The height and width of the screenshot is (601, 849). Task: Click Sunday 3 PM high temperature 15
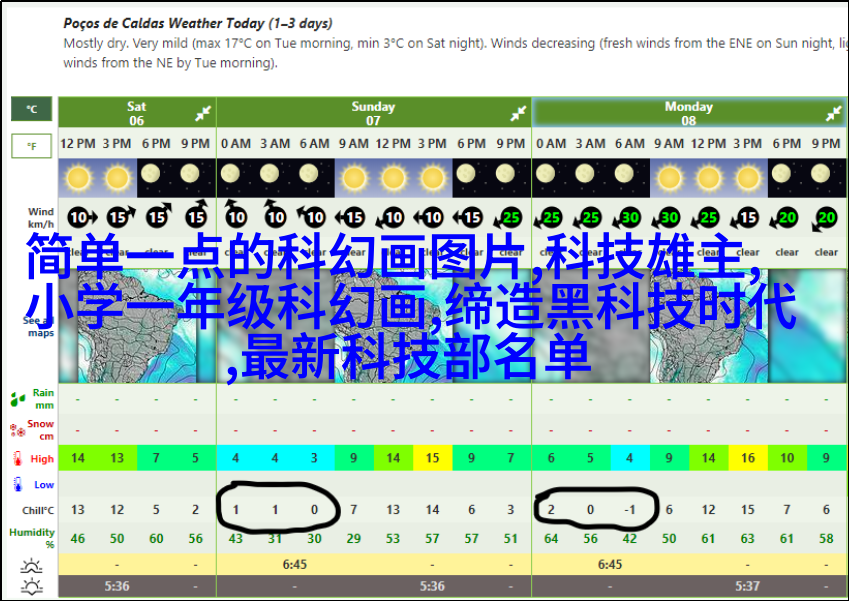coord(432,458)
